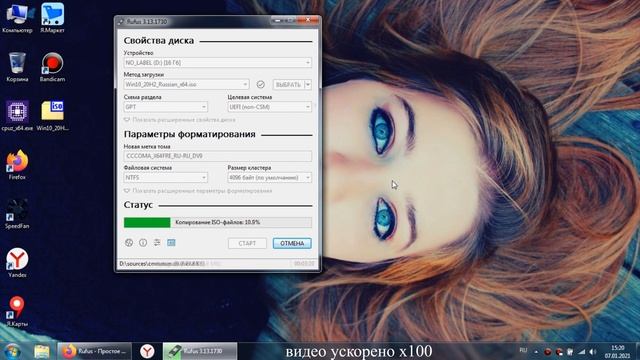Open the Метод загрузки ISO dropdown
640x360 pixels.
186,84
